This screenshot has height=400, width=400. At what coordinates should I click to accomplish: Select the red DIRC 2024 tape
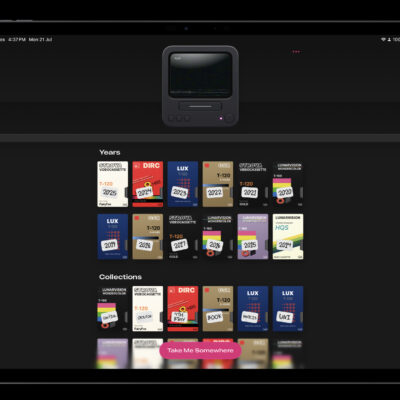(x=148, y=184)
